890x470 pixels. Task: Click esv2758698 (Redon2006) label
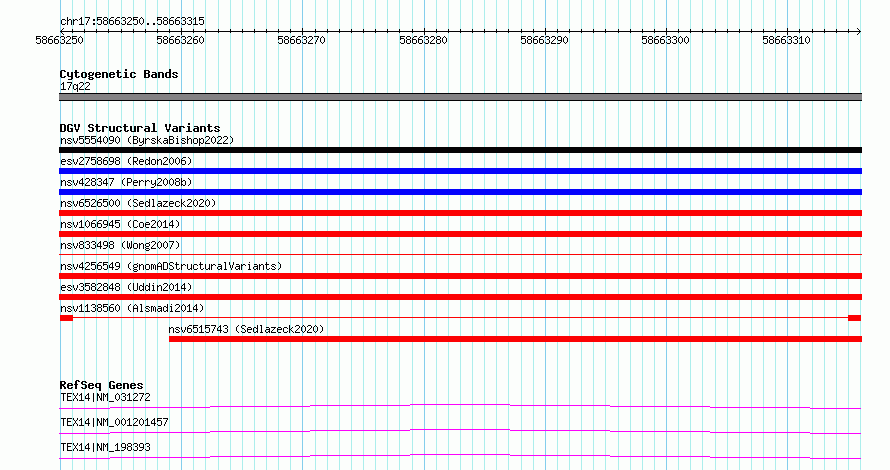point(126,161)
